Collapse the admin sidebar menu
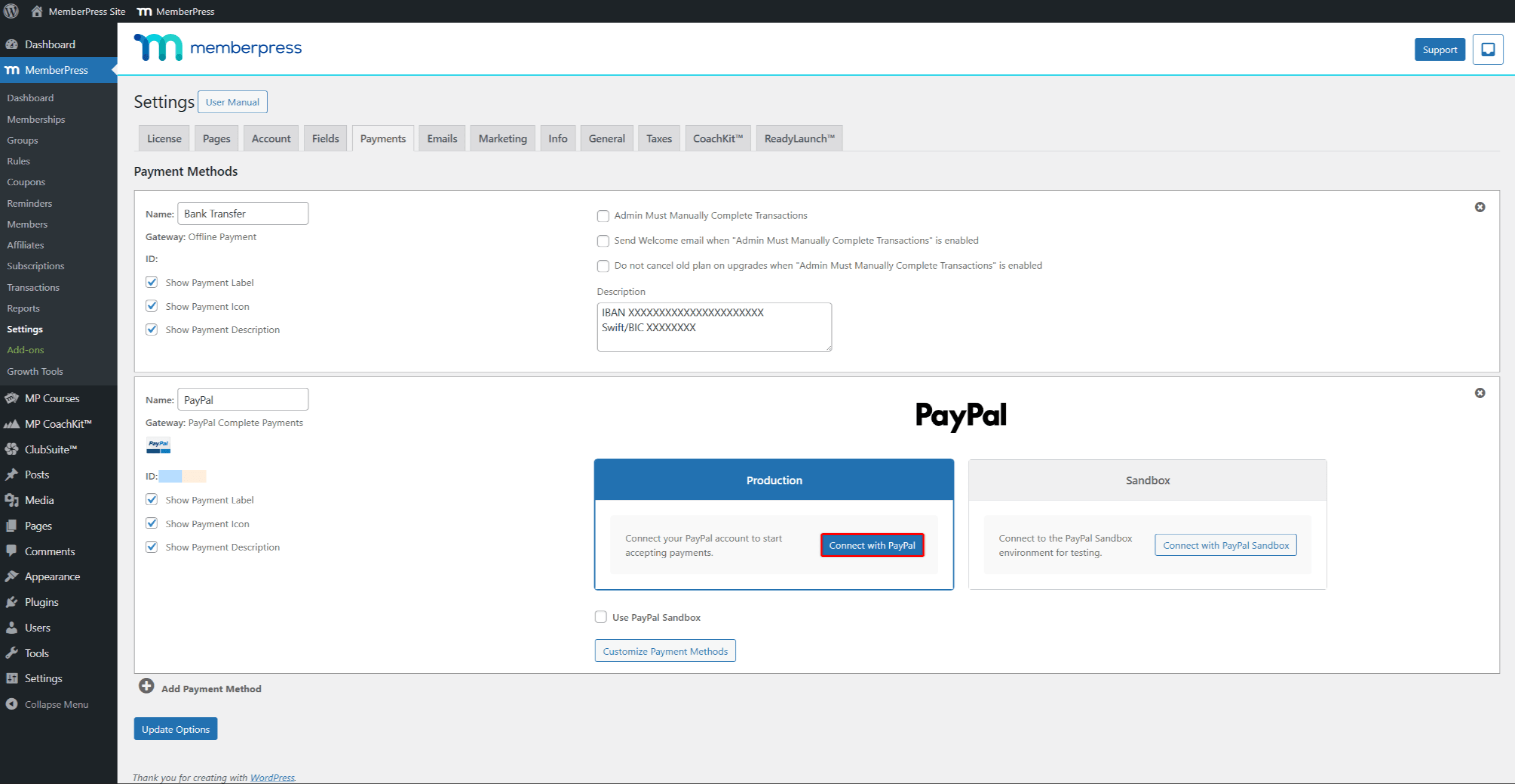The width and height of the screenshot is (1515, 784). point(55,704)
